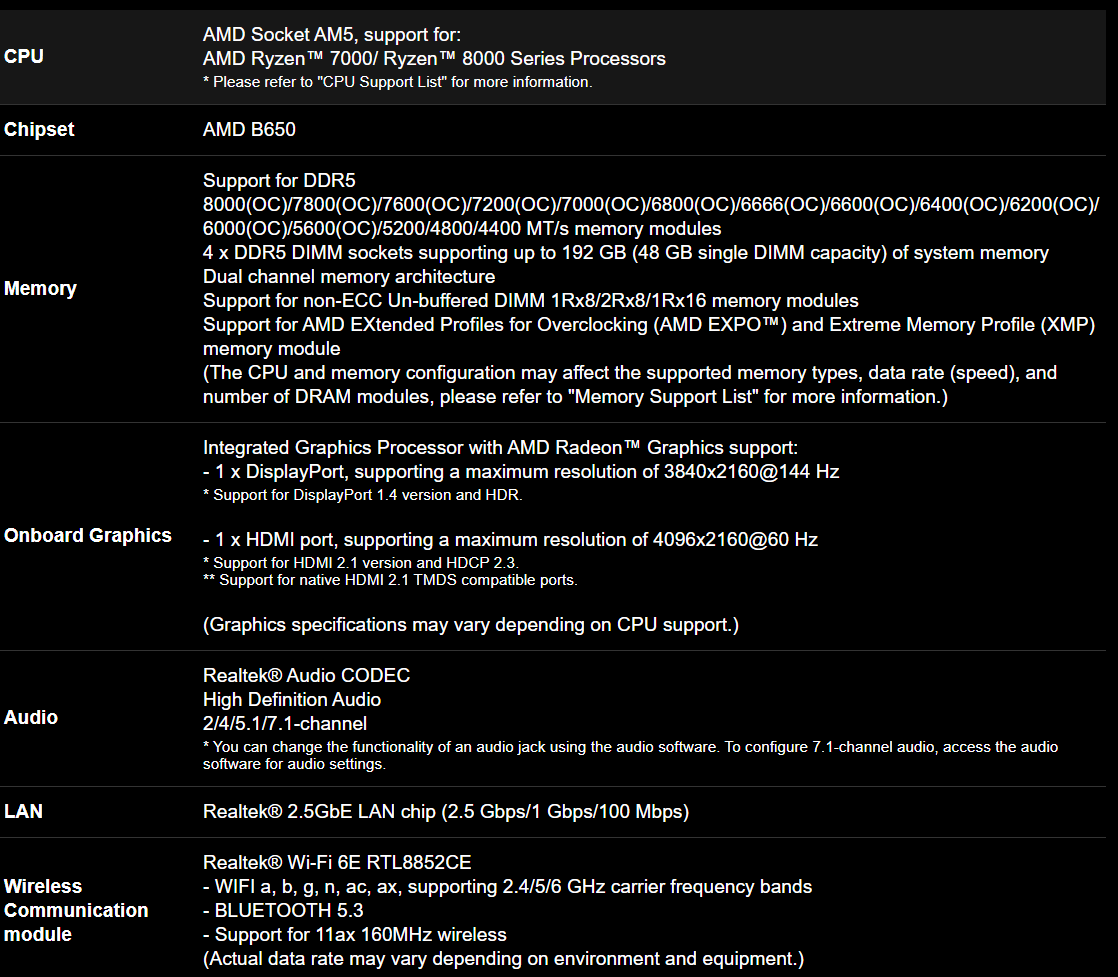Click the Onboard Graphics row label

pyautogui.click(x=88, y=536)
